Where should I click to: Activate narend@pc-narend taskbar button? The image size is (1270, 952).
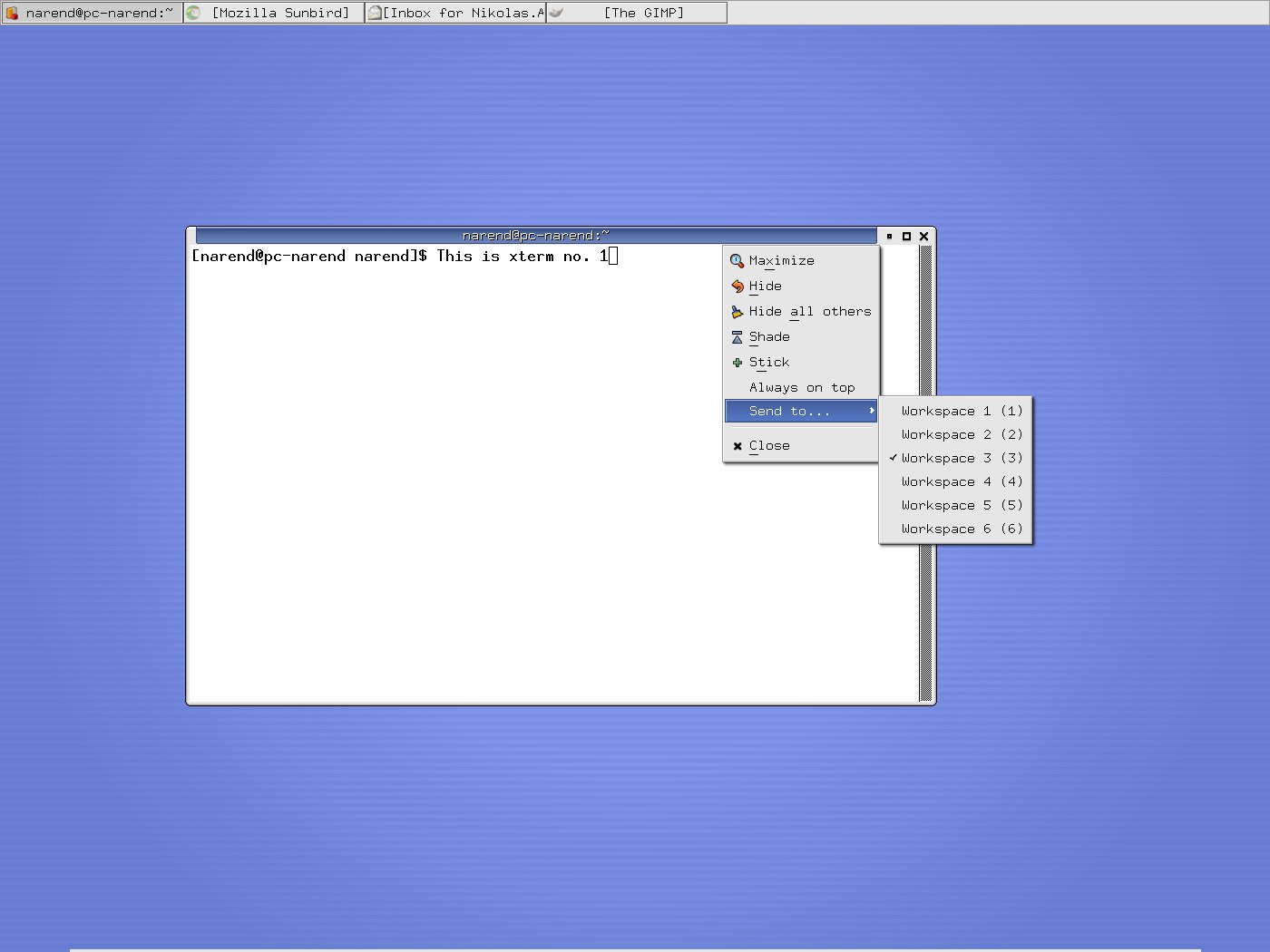[x=93, y=13]
